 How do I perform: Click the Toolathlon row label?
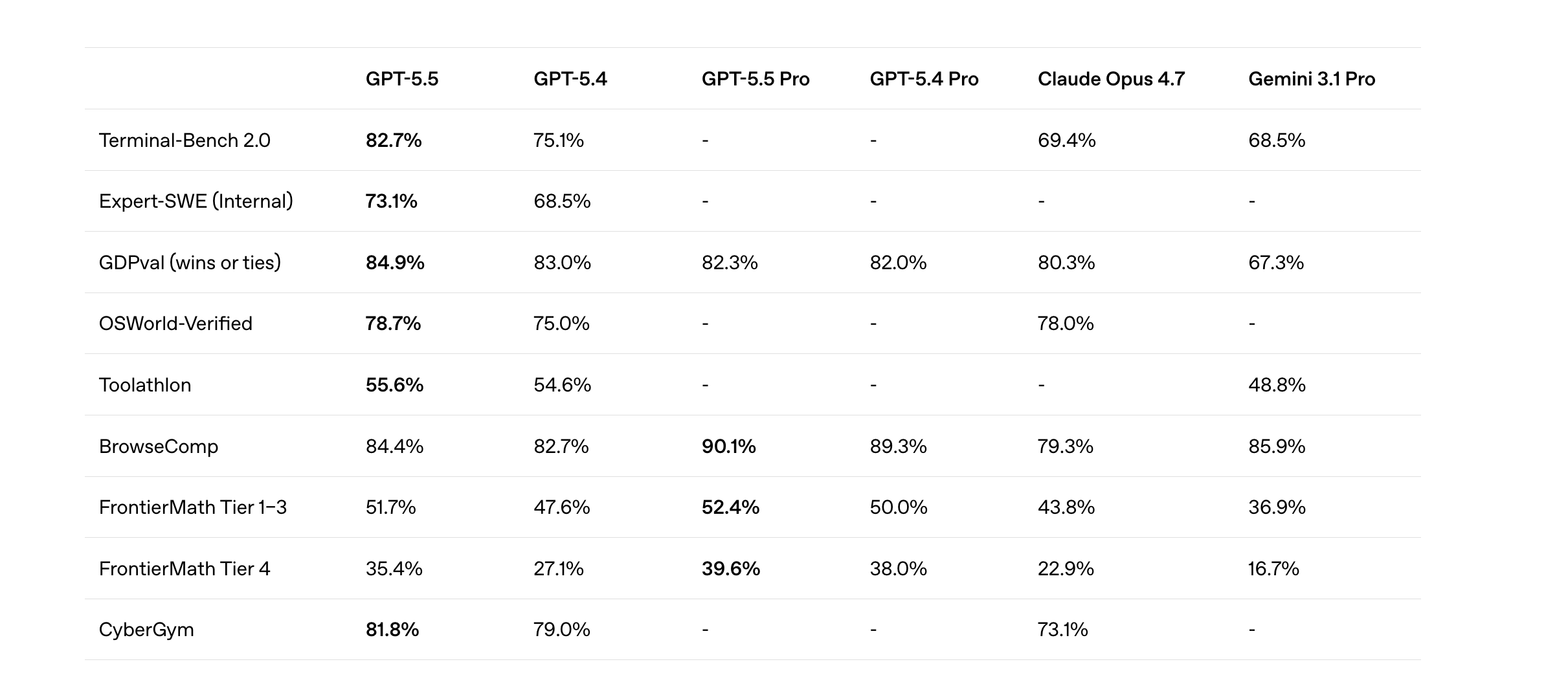tap(145, 385)
